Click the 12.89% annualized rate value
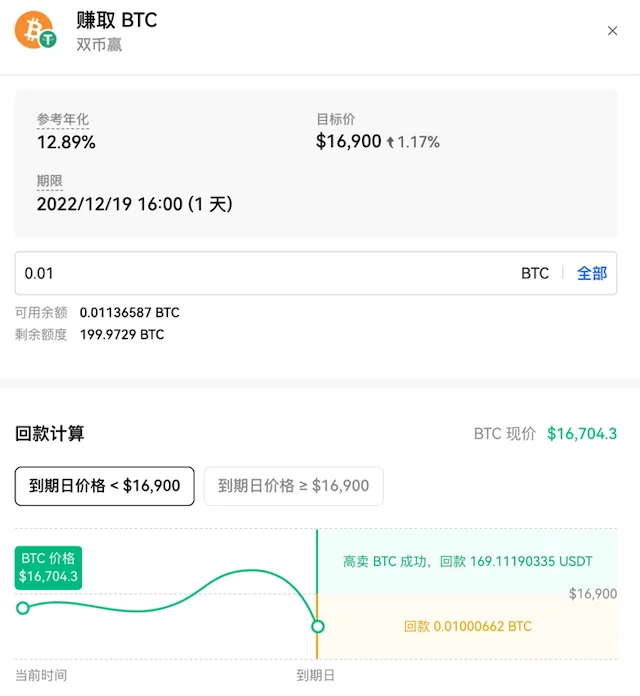Image resolution: width=640 pixels, height=696 pixels. 66,142
